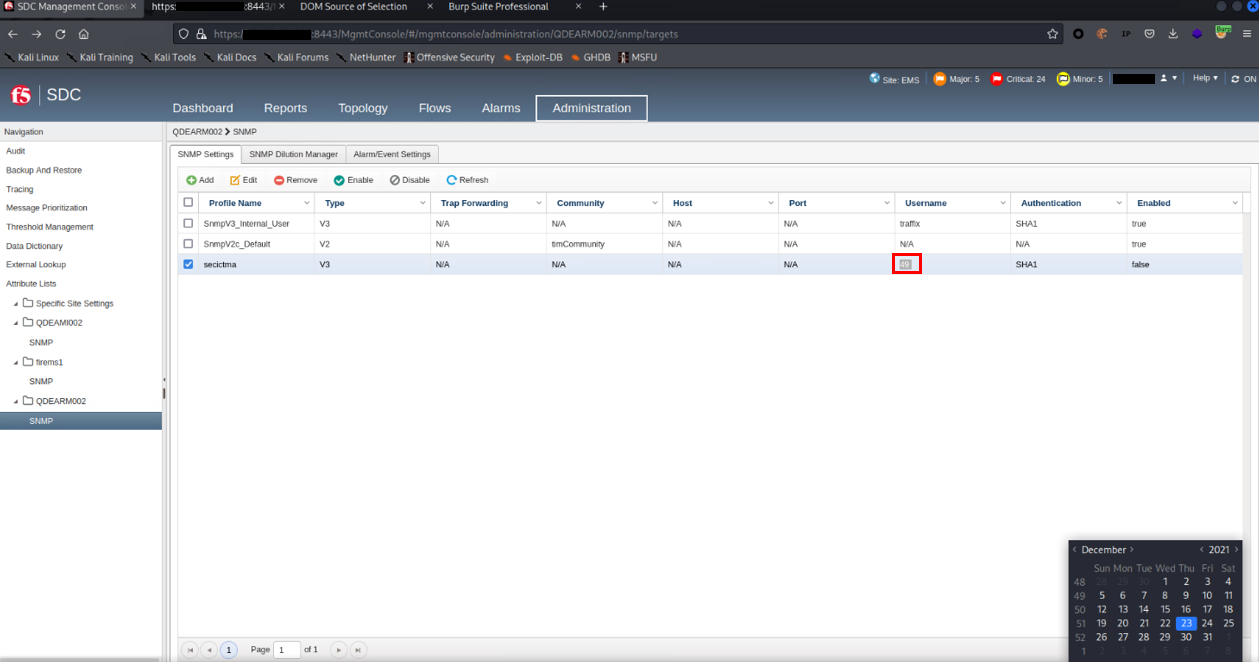Image resolution: width=1259 pixels, height=662 pixels.
Task: Check the SnmpV2c_Default row checkbox
Action: pyautogui.click(x=188, y=243)
